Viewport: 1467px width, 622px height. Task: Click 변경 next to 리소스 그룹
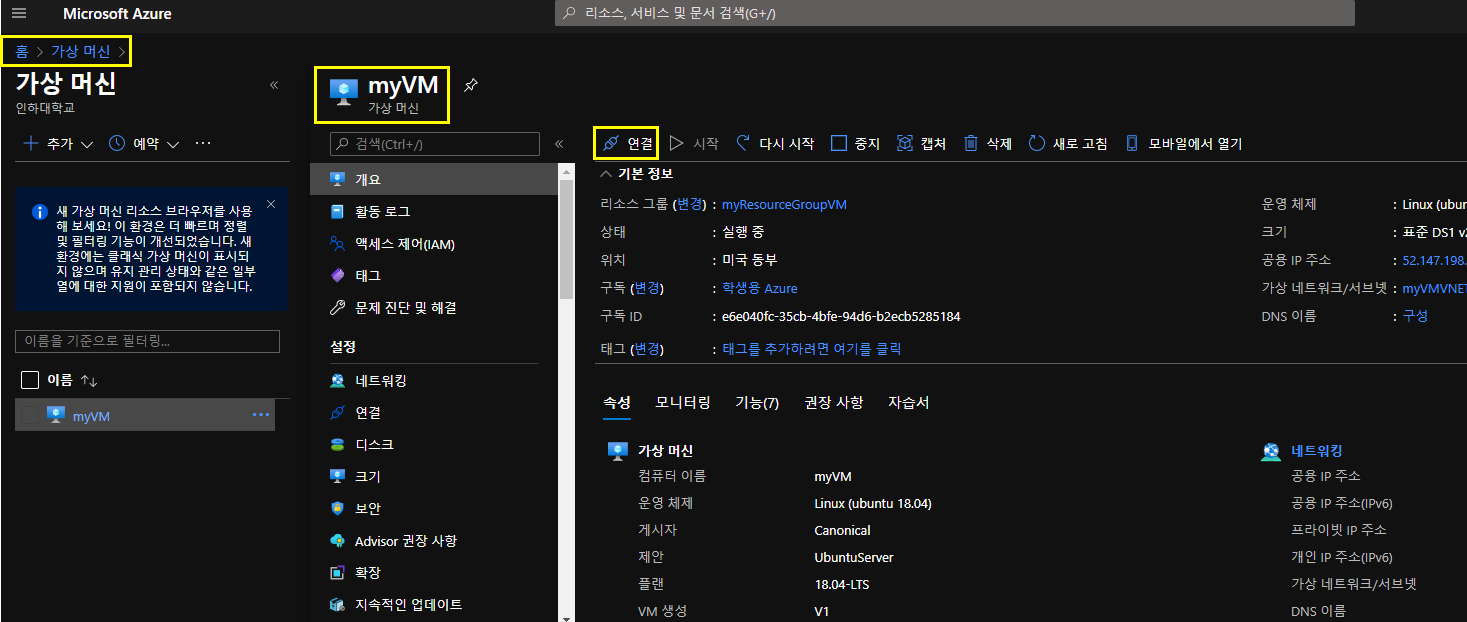tap(690, 204)
